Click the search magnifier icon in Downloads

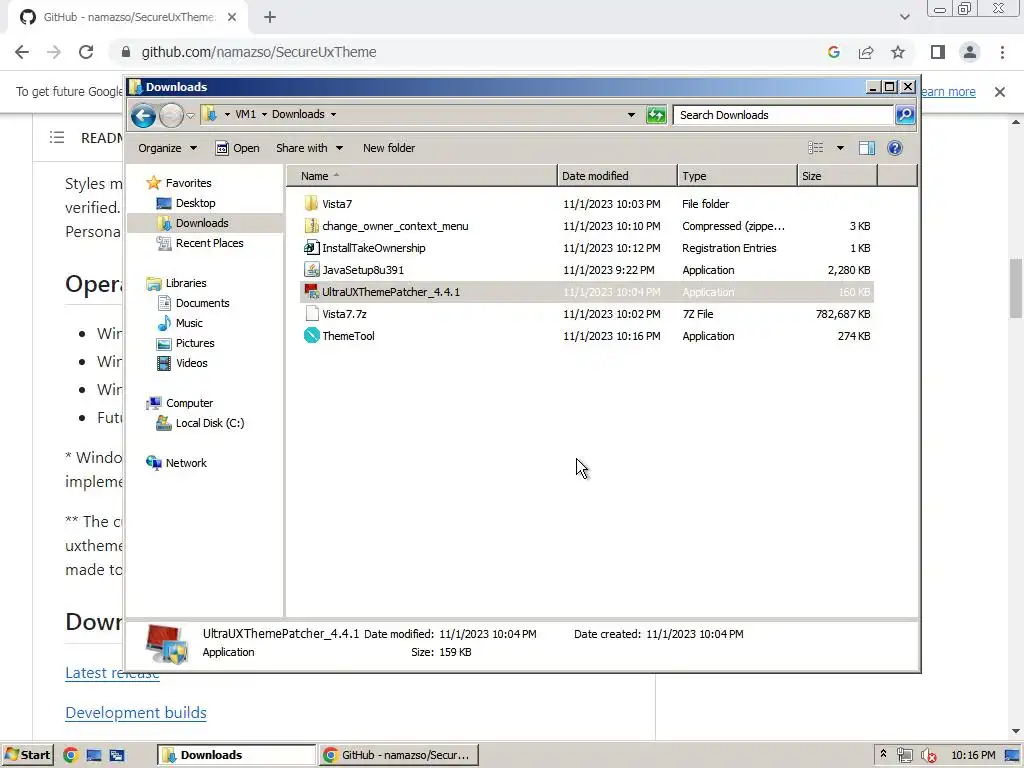coord(904,115)
